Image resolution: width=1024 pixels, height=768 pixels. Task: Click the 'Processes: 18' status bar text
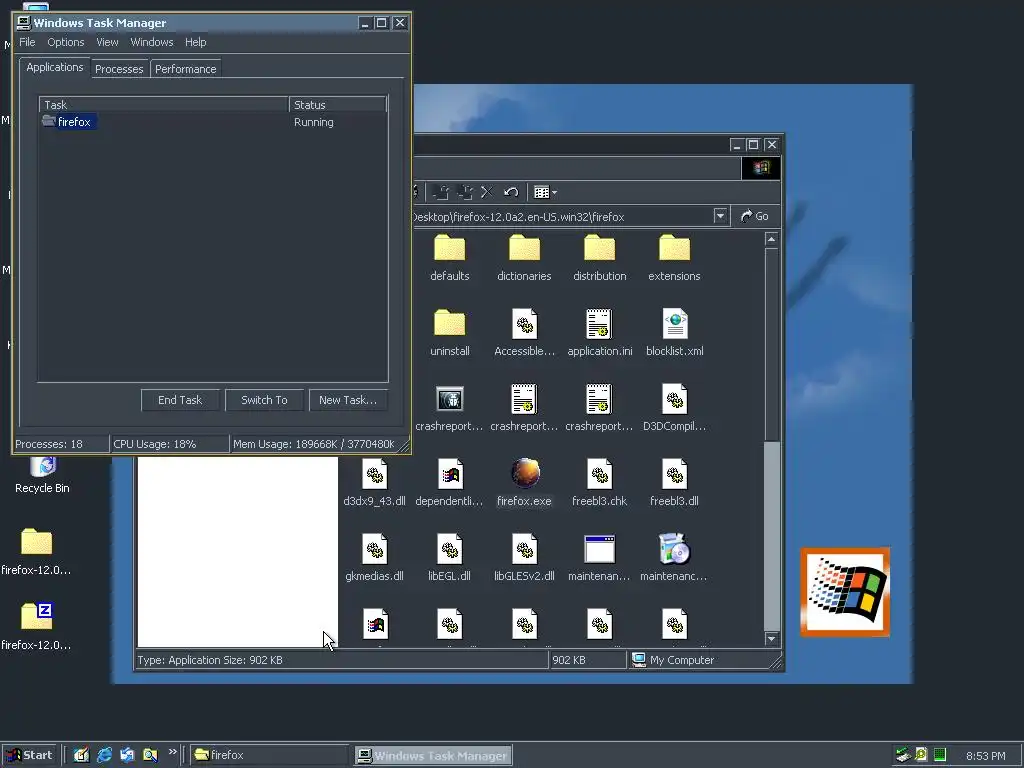pyautogui.click(x=49, y=444)
